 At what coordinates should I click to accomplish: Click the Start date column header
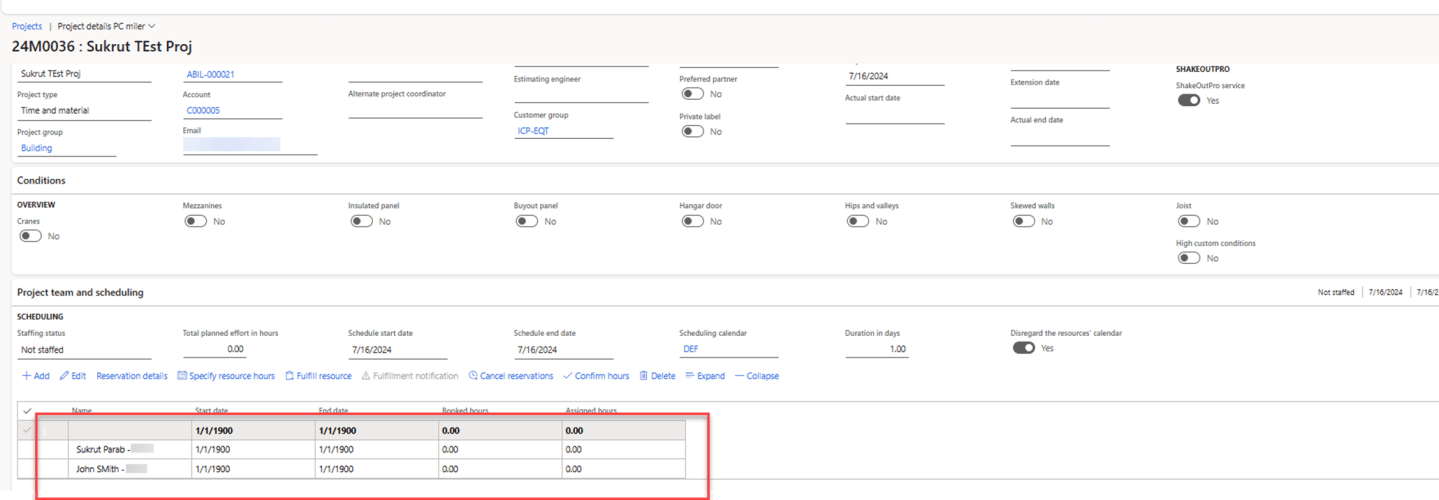211,411
